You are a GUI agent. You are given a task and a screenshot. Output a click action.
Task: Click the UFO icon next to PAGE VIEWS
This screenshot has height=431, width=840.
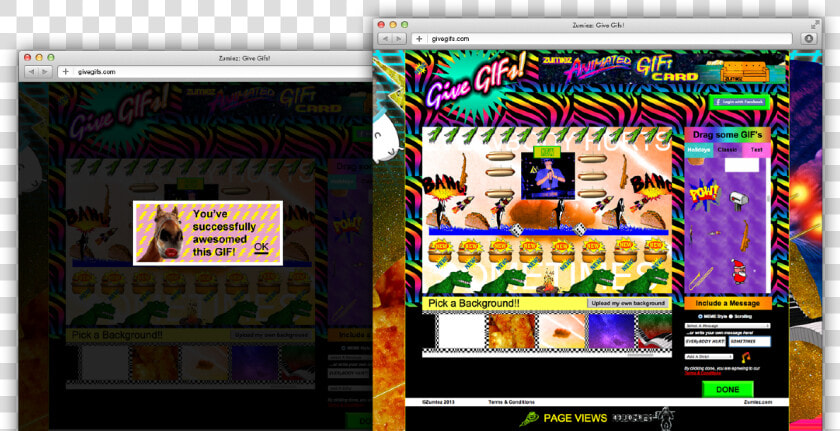coord(529,419)
